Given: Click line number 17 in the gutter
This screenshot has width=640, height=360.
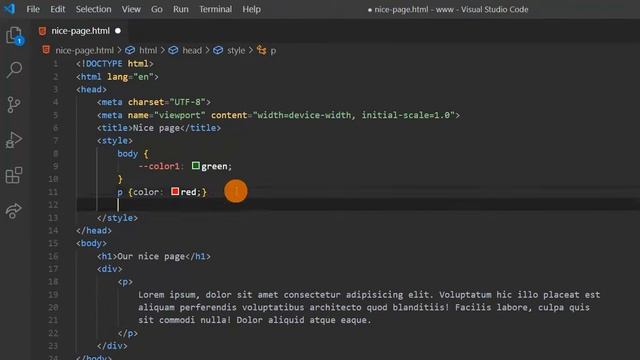Looking at the screenshot, I should [x=53, y=269].
